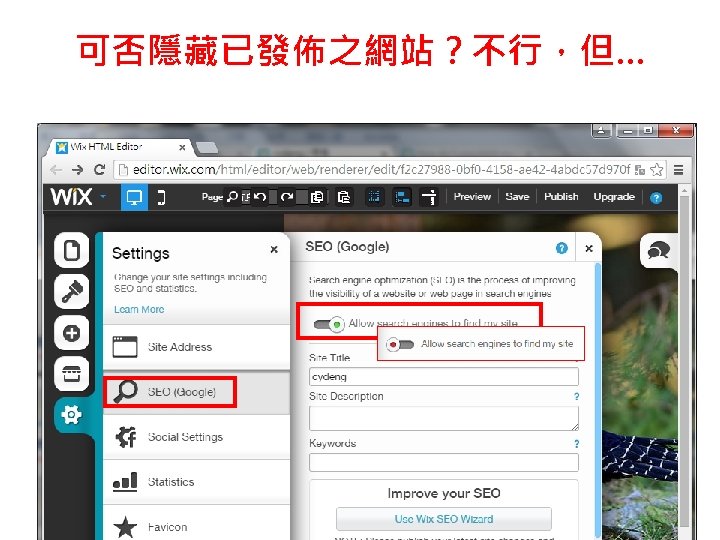Screen dimensions: 720x540
Task: Select SEO (Google) settings item
Action: (197, 392)
